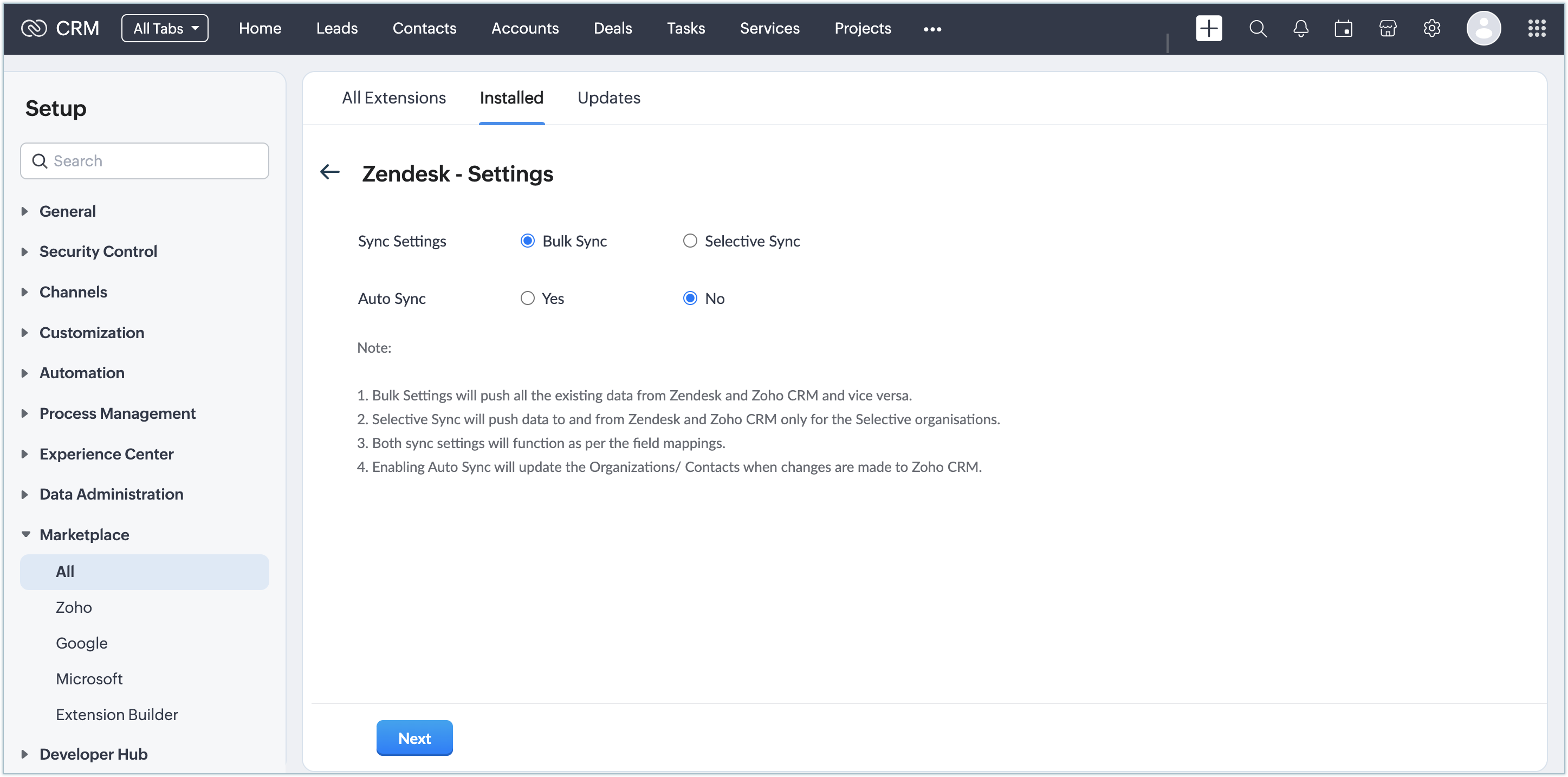Click the back arrow beside Zendesk - Settings

coord(330,172)
